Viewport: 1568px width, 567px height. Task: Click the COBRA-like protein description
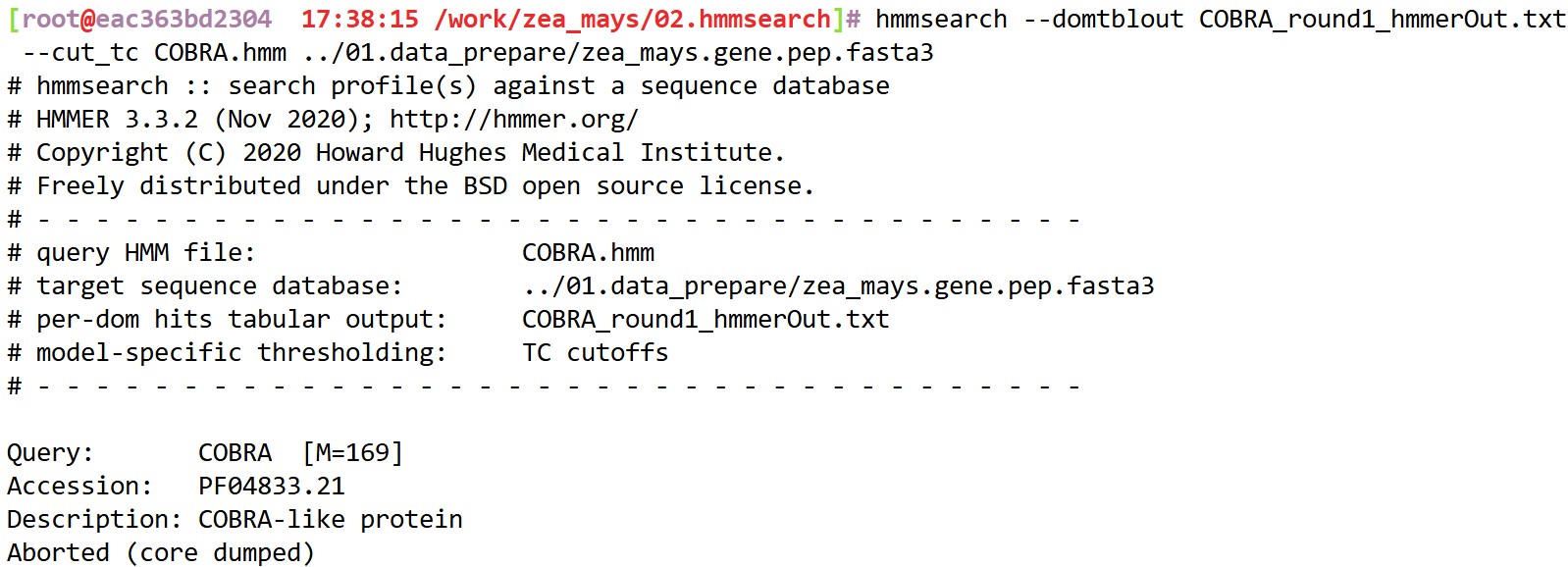(x=330, y=520)
